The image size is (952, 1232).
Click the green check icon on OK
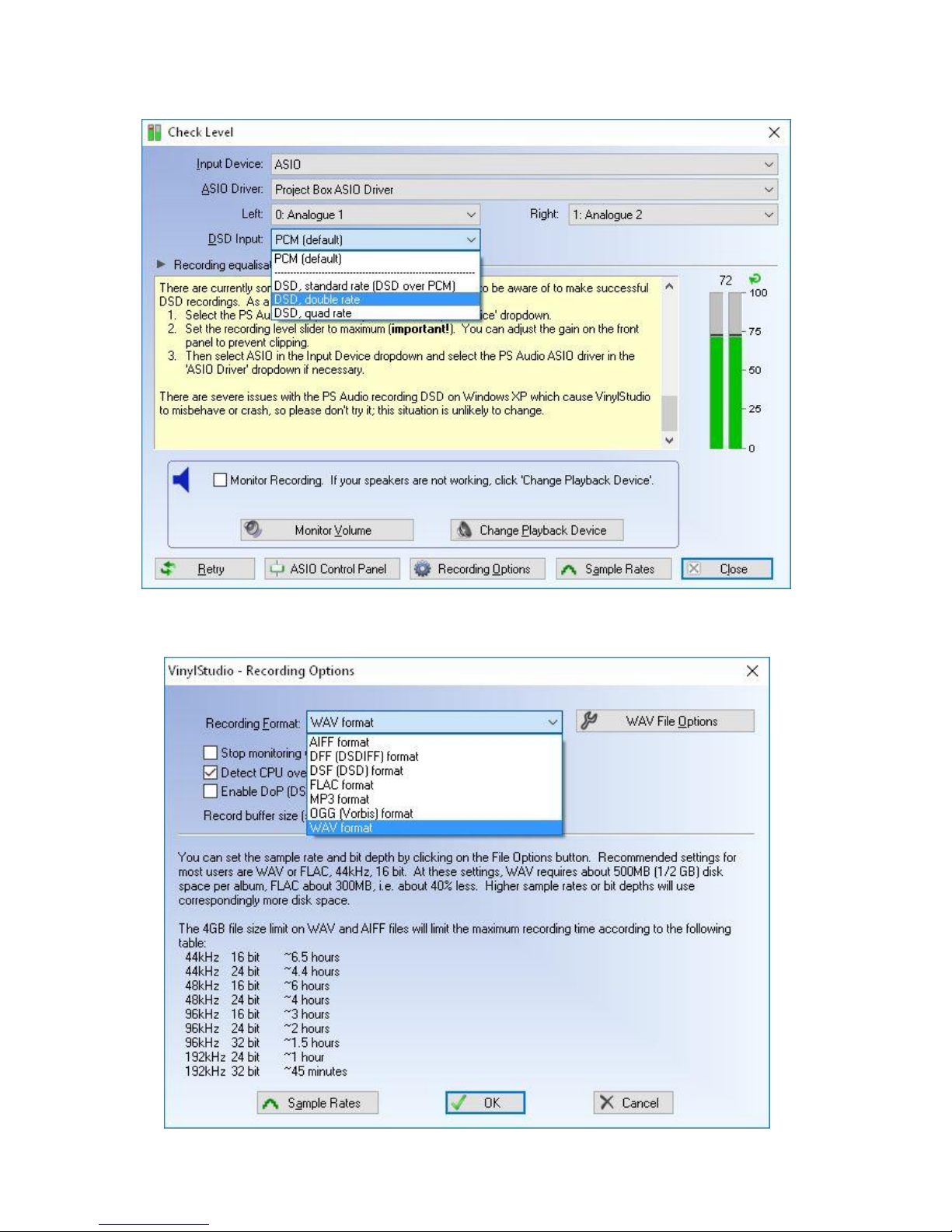(x=459, y=1102)
